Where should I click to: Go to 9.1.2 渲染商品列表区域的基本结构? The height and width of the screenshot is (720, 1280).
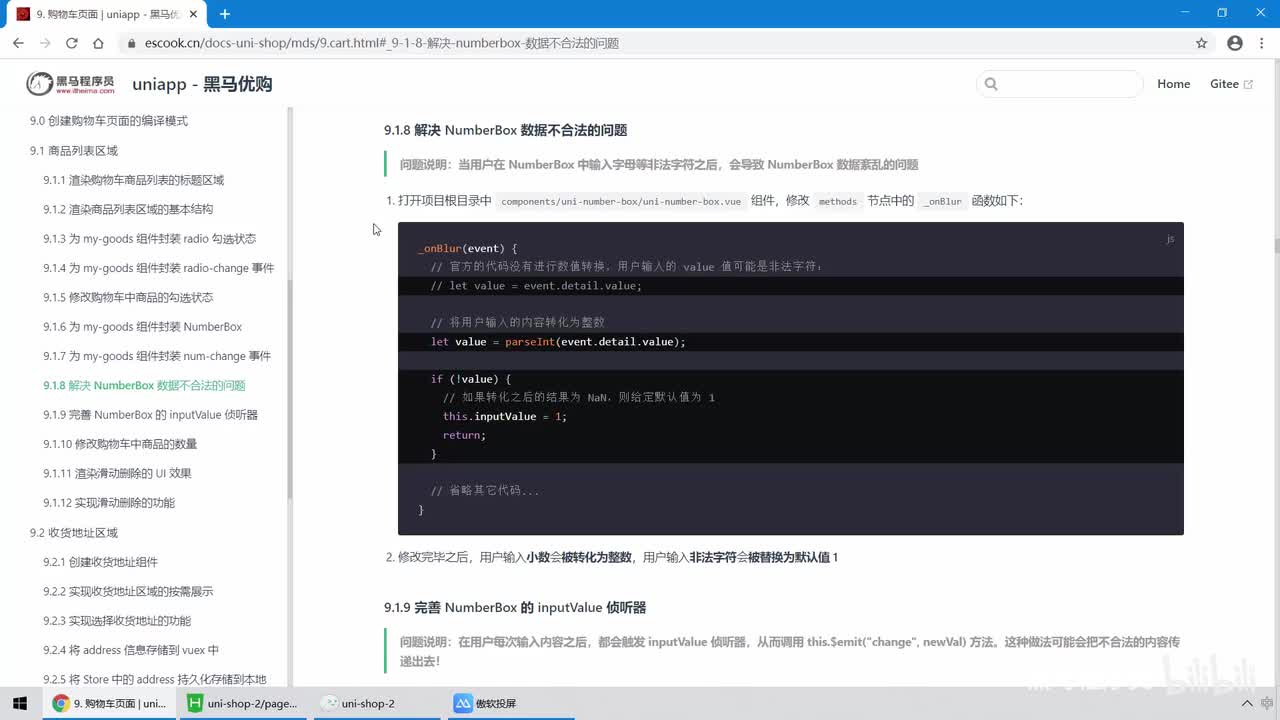(128, 209)
